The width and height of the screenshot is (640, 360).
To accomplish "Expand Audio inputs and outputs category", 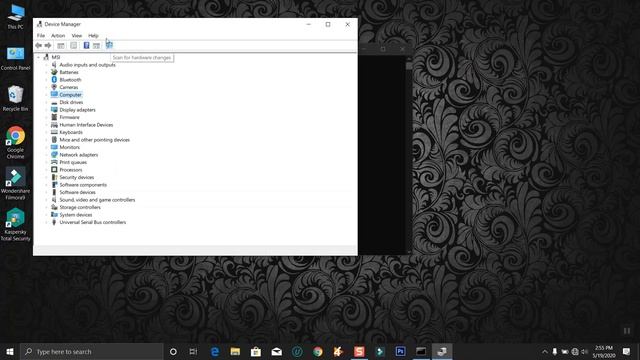I will coord(46,65).
